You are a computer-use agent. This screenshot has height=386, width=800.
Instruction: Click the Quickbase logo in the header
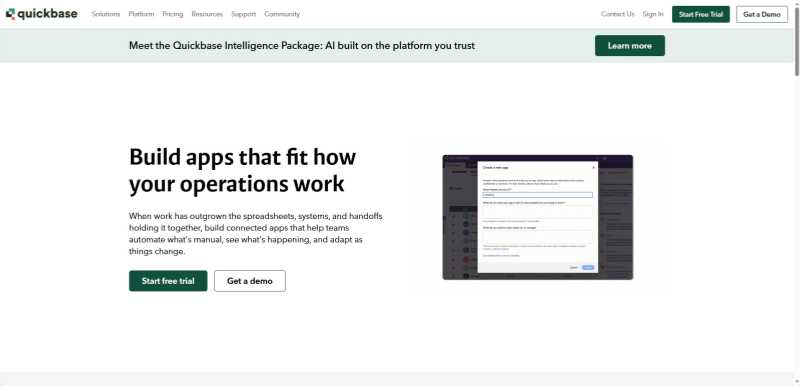point(41,14)
